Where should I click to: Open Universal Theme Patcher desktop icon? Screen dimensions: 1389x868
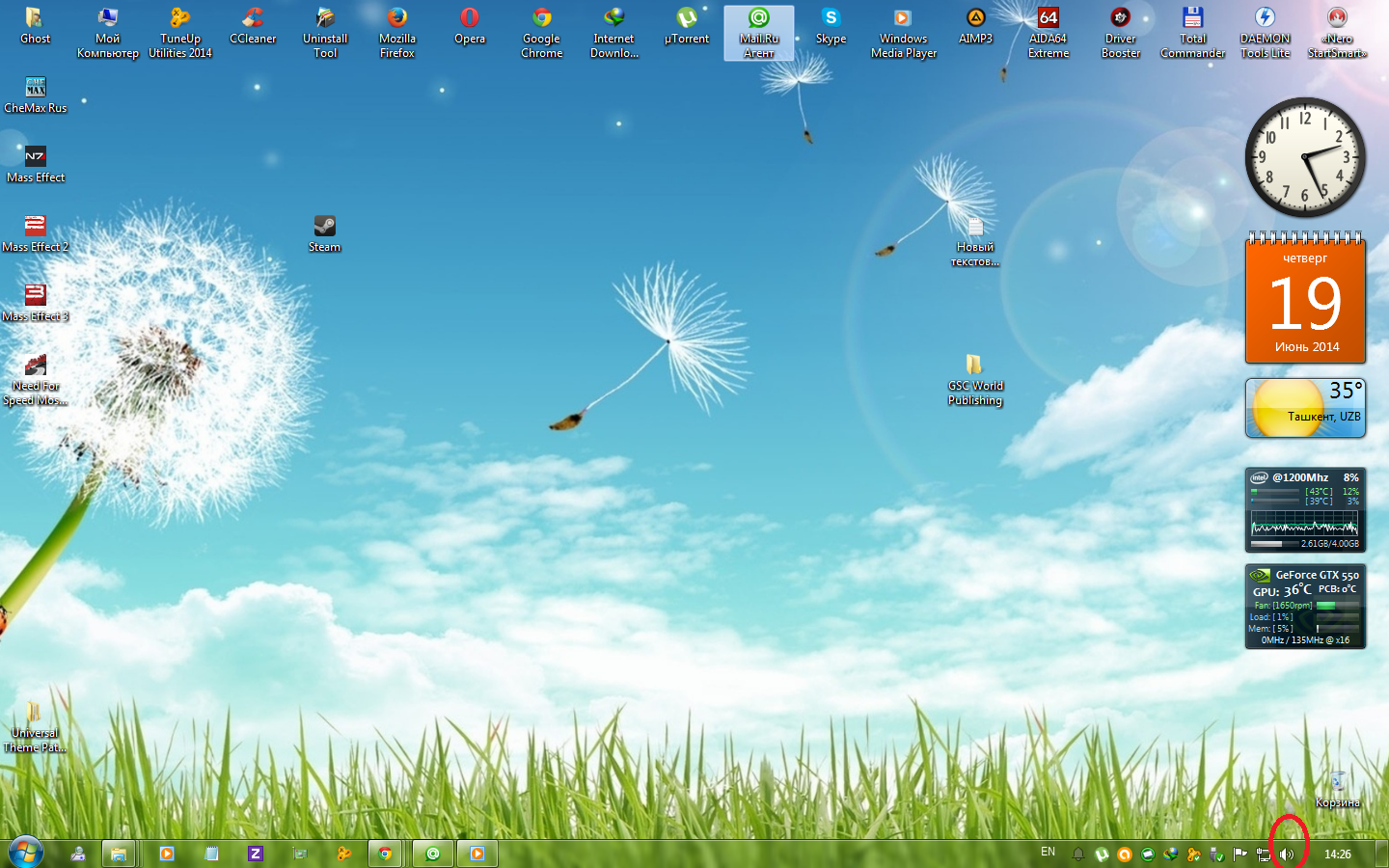coord(35,727)
